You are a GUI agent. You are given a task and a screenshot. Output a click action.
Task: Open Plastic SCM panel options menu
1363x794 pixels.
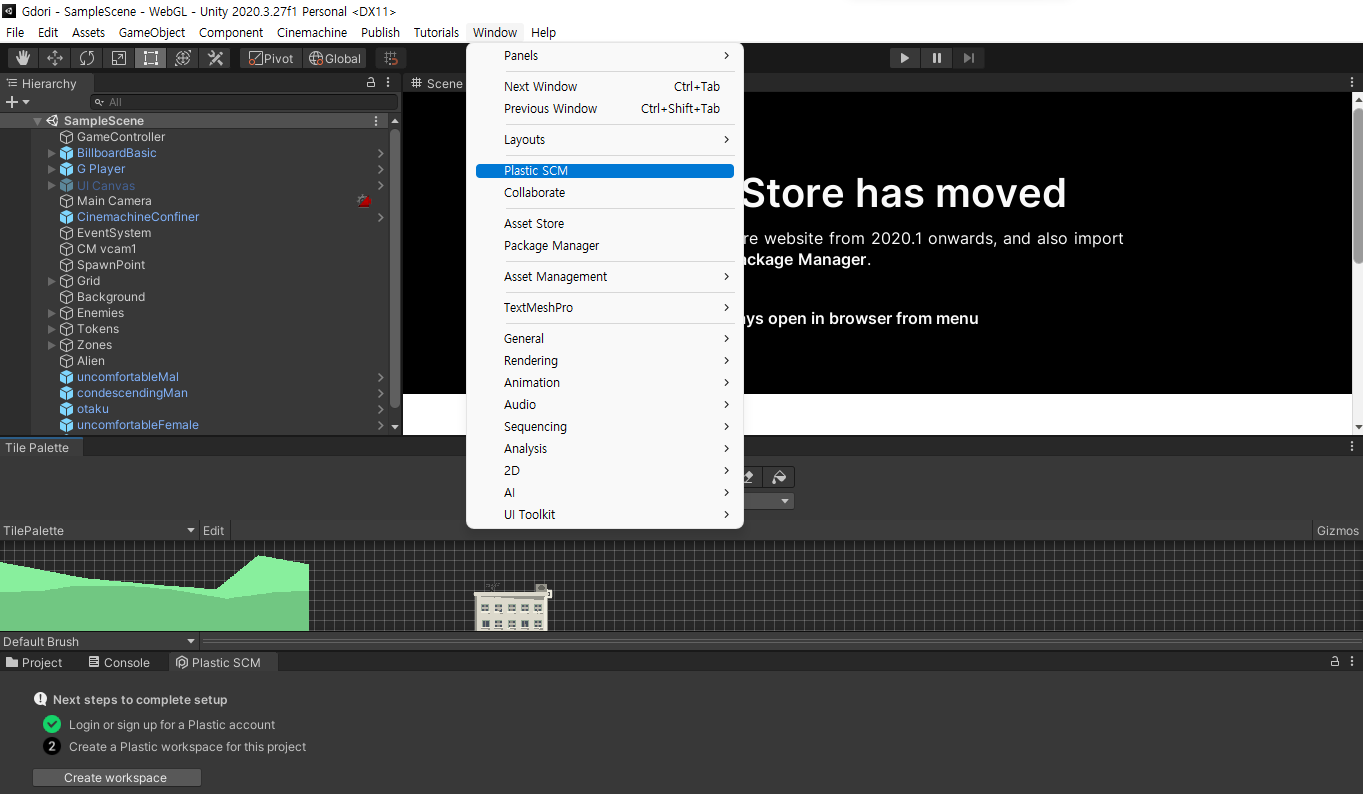click(x=1352, y=662)
